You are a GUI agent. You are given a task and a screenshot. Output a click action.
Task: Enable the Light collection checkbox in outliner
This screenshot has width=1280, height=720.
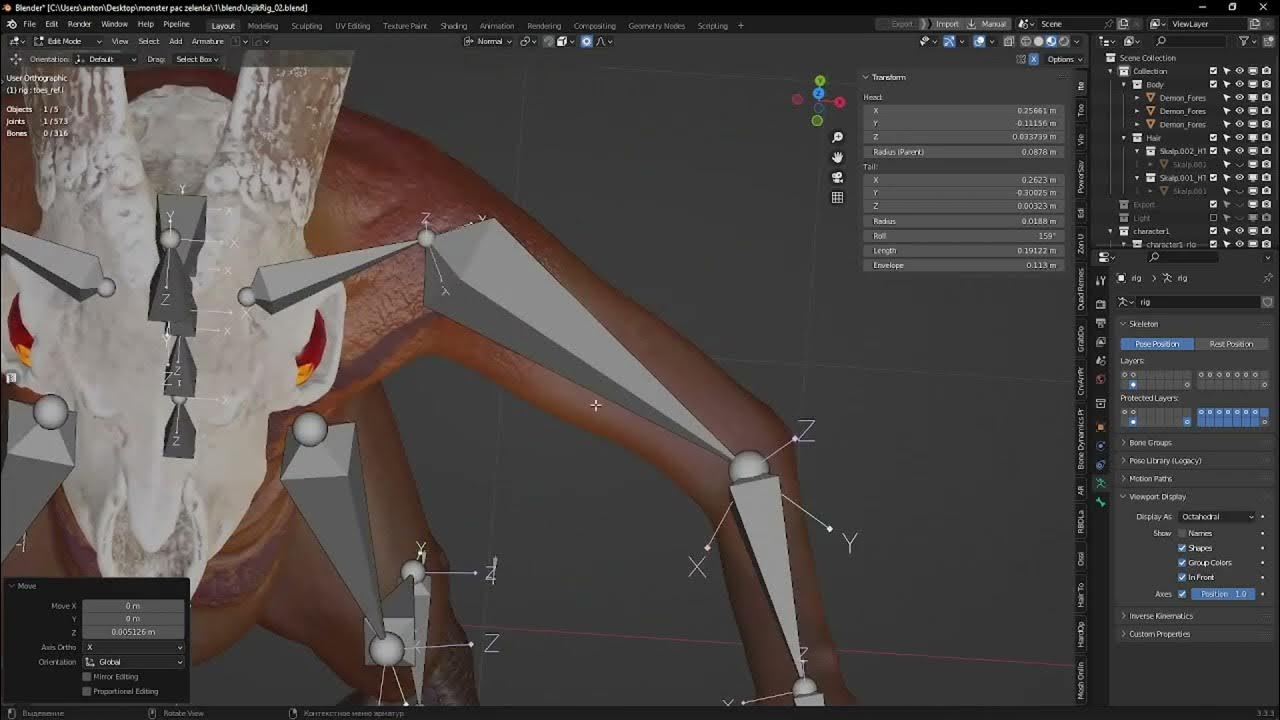[x=1213, y=218]
